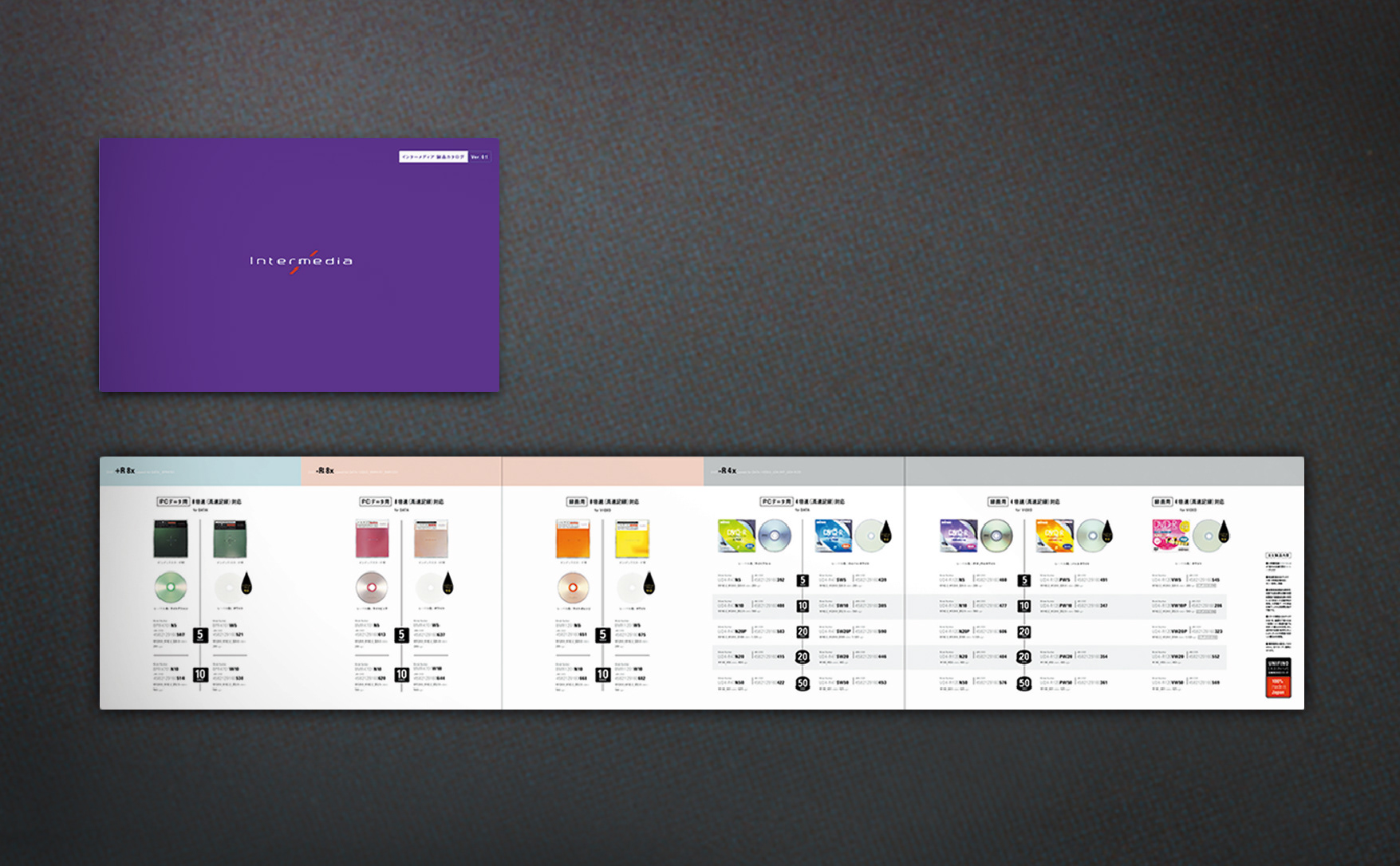Click square 20-pack badge in -R 4x PC data column
Image resolution: width=1400 pixels, height=866 pixels.
[803, 631]
